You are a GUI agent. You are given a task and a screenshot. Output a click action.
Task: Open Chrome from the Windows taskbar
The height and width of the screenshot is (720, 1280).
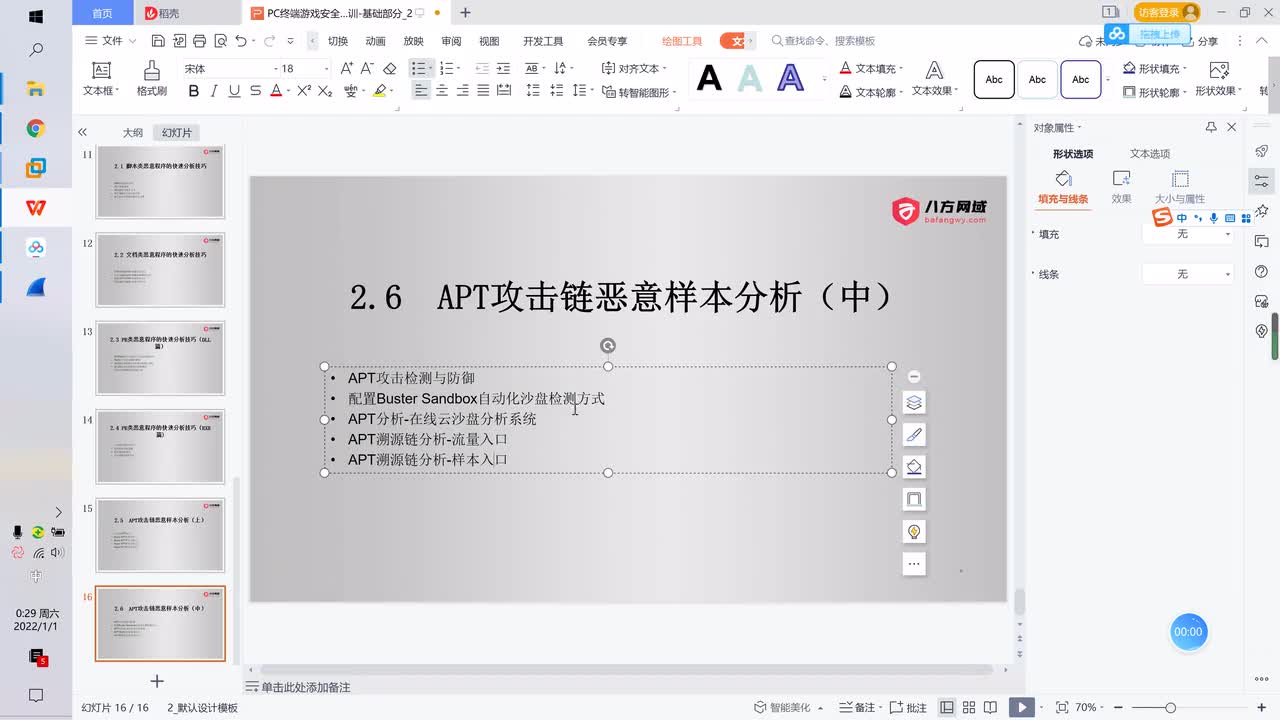36,128
